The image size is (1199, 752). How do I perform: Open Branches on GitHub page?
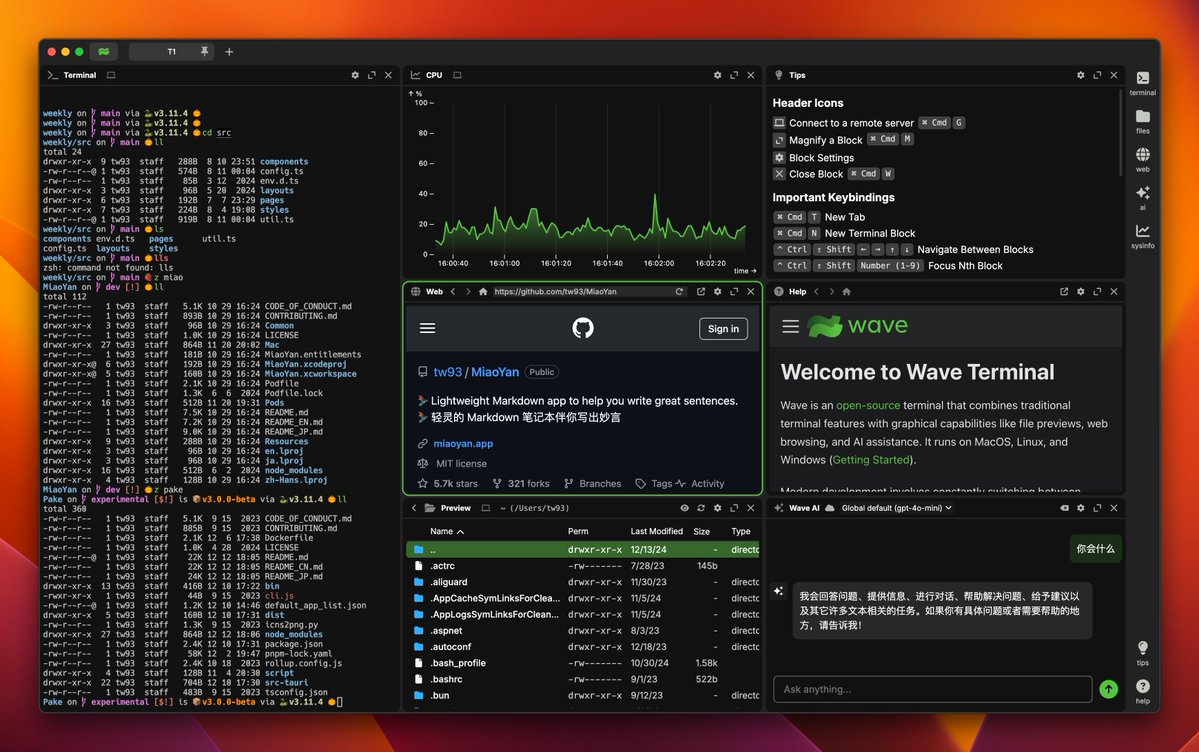click(593, 483)
